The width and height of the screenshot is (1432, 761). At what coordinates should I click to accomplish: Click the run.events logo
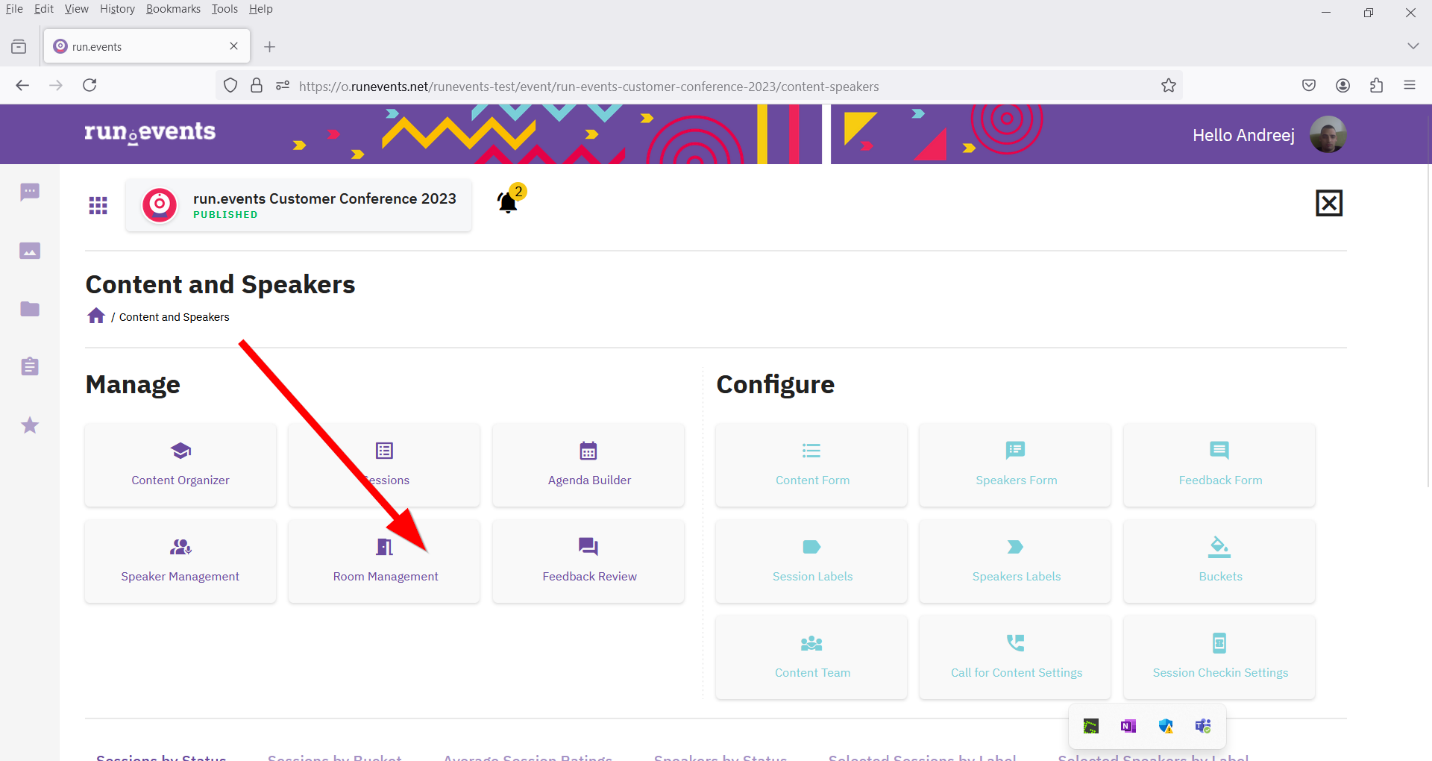(x=150, y=133)
